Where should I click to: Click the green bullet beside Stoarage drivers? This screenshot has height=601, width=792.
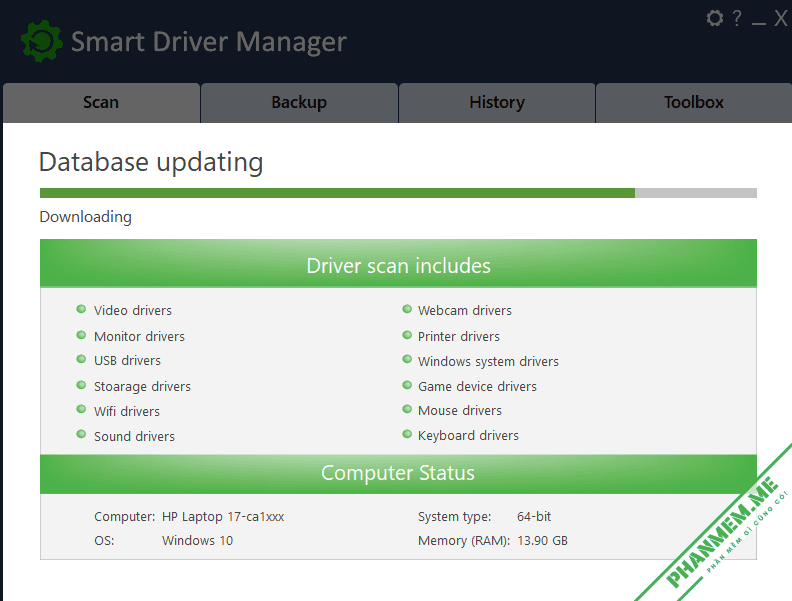click(81, 385)
